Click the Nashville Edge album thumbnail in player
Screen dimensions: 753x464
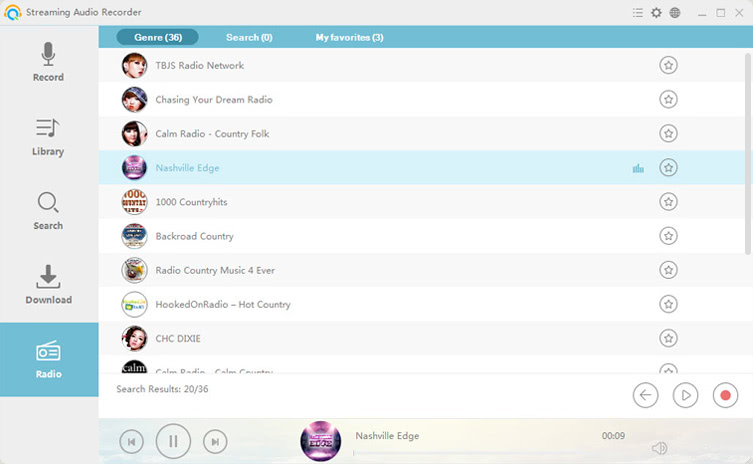(320, 441)
